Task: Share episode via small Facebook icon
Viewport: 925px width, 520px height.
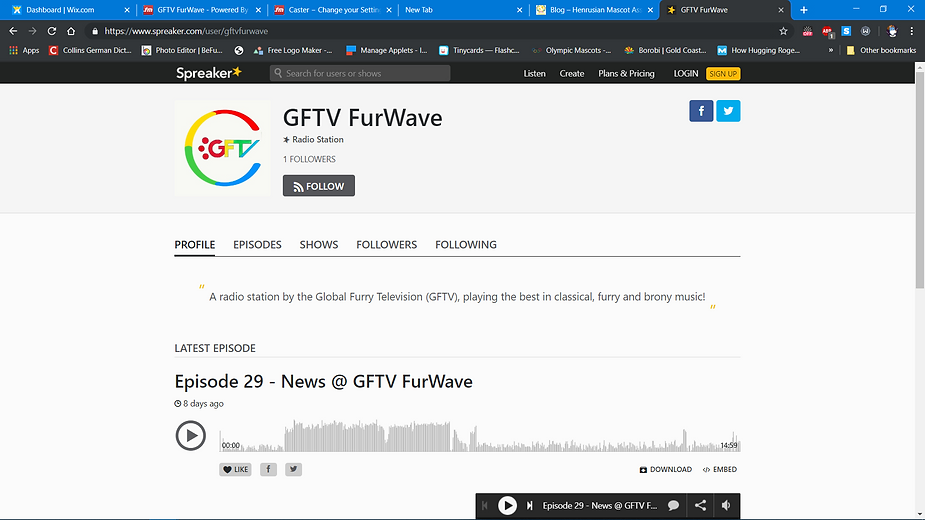Action: [268, 469]
